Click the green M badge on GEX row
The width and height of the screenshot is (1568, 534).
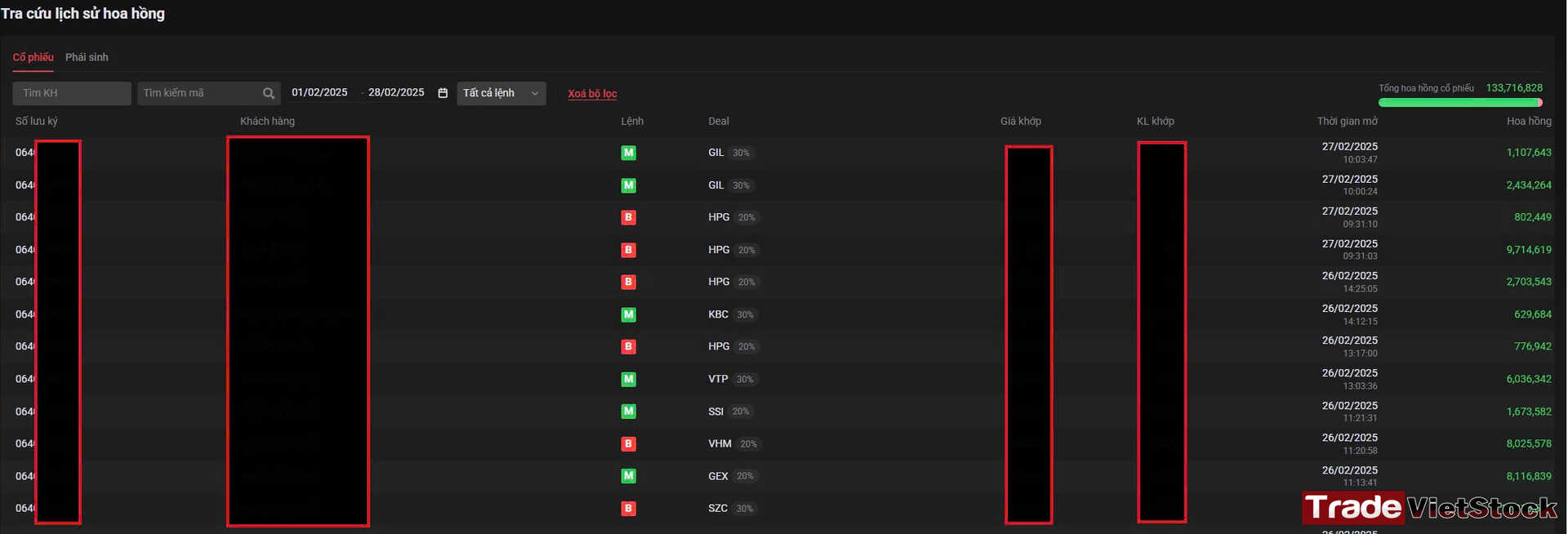click(628, 476)
